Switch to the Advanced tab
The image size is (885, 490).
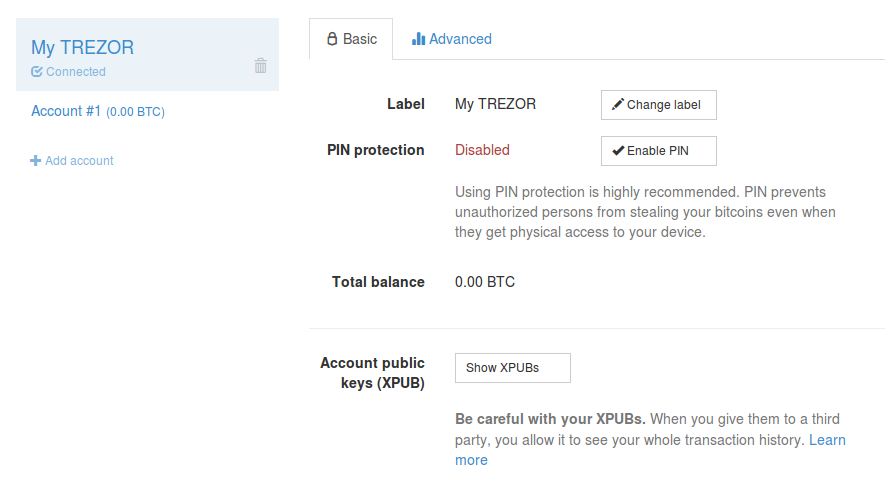pyautogui.click(x=452, y=39)
